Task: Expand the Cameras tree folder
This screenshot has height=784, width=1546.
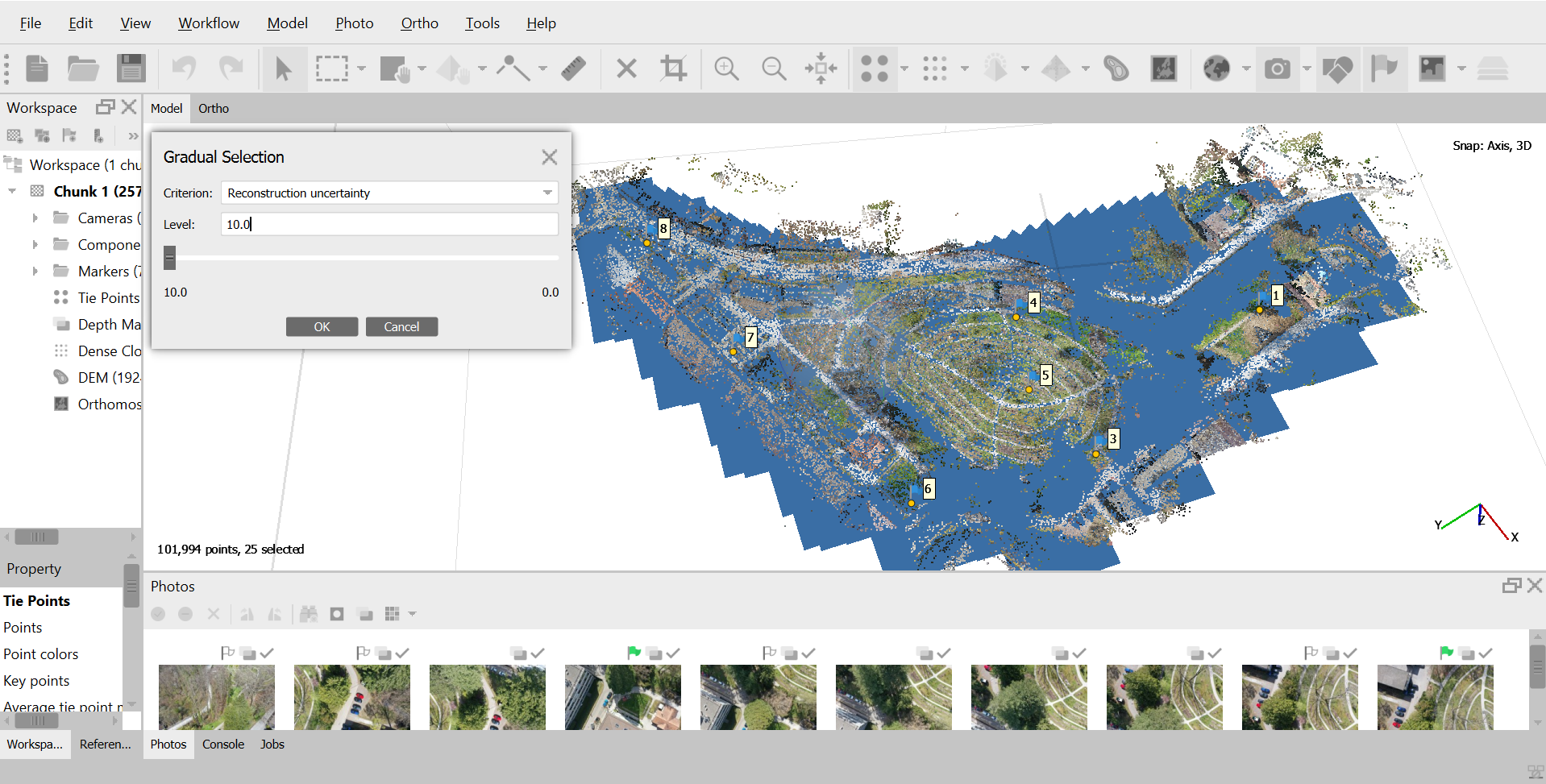Action: tap(35, 218)
